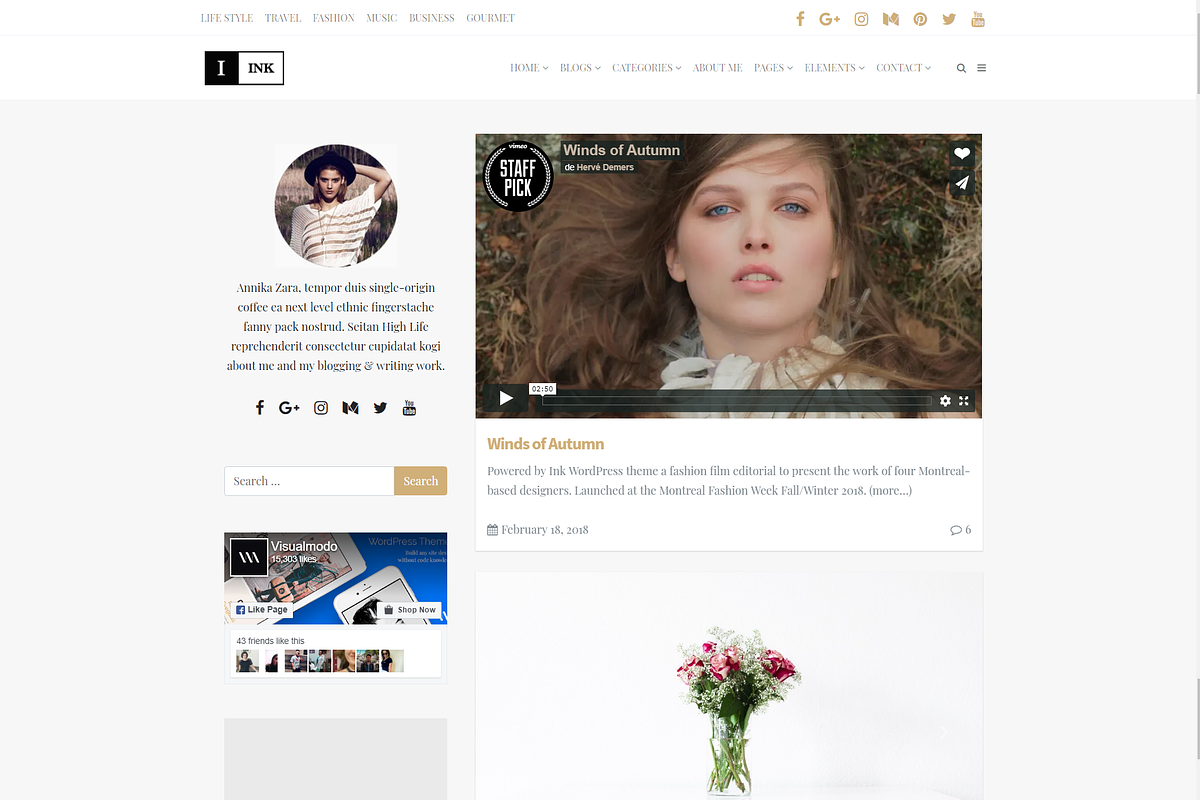The height and width of the screenshot is (800, 1200).
Task: Click the Pinterest icon in the header
Action: point(920,18)
